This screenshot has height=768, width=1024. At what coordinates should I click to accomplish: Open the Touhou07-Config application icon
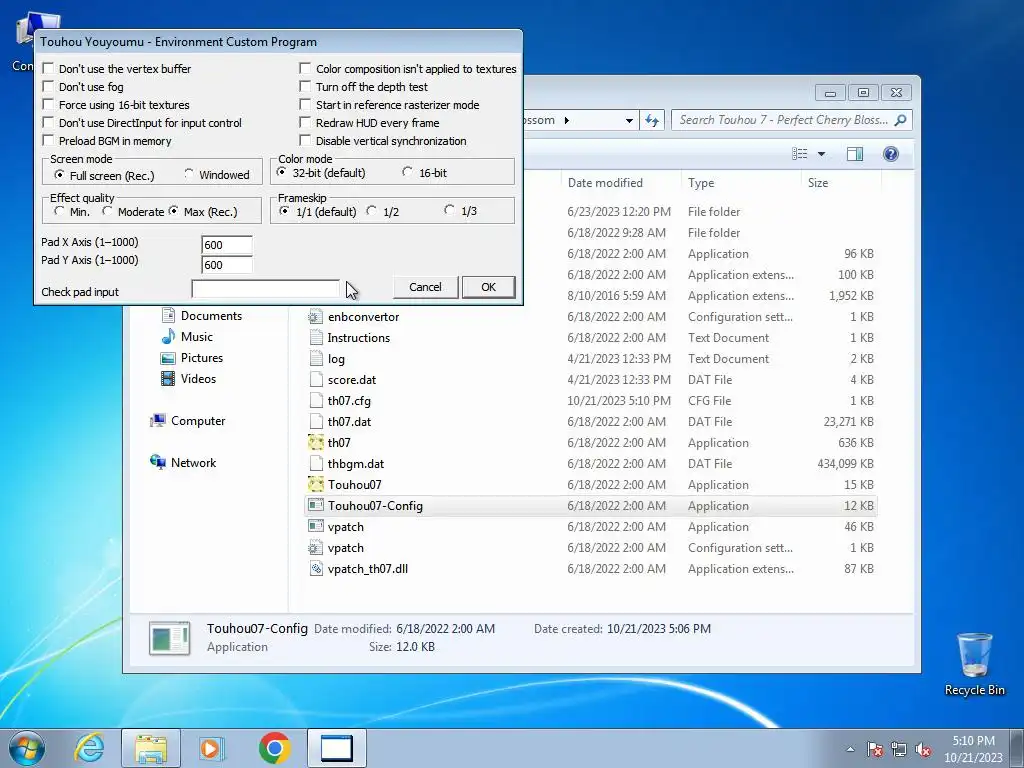(316, 505)
